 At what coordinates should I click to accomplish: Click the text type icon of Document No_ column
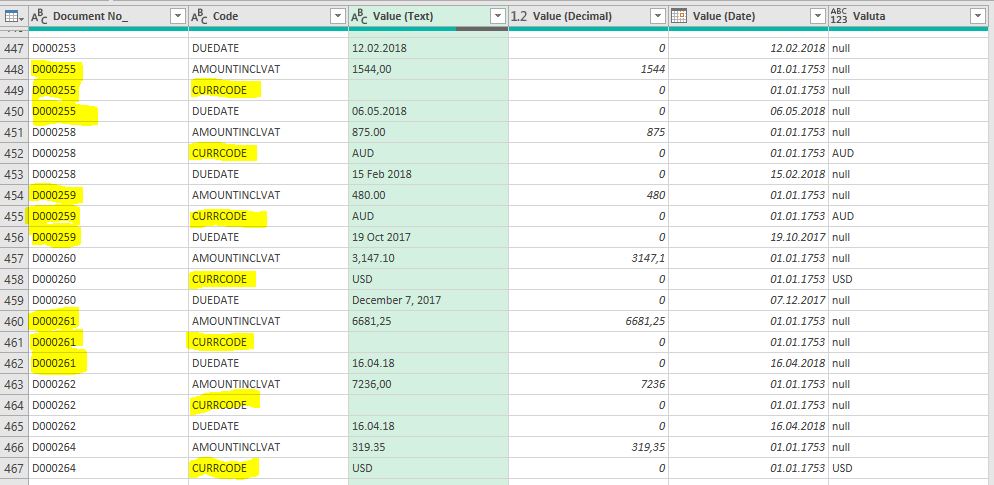[39, 16]
